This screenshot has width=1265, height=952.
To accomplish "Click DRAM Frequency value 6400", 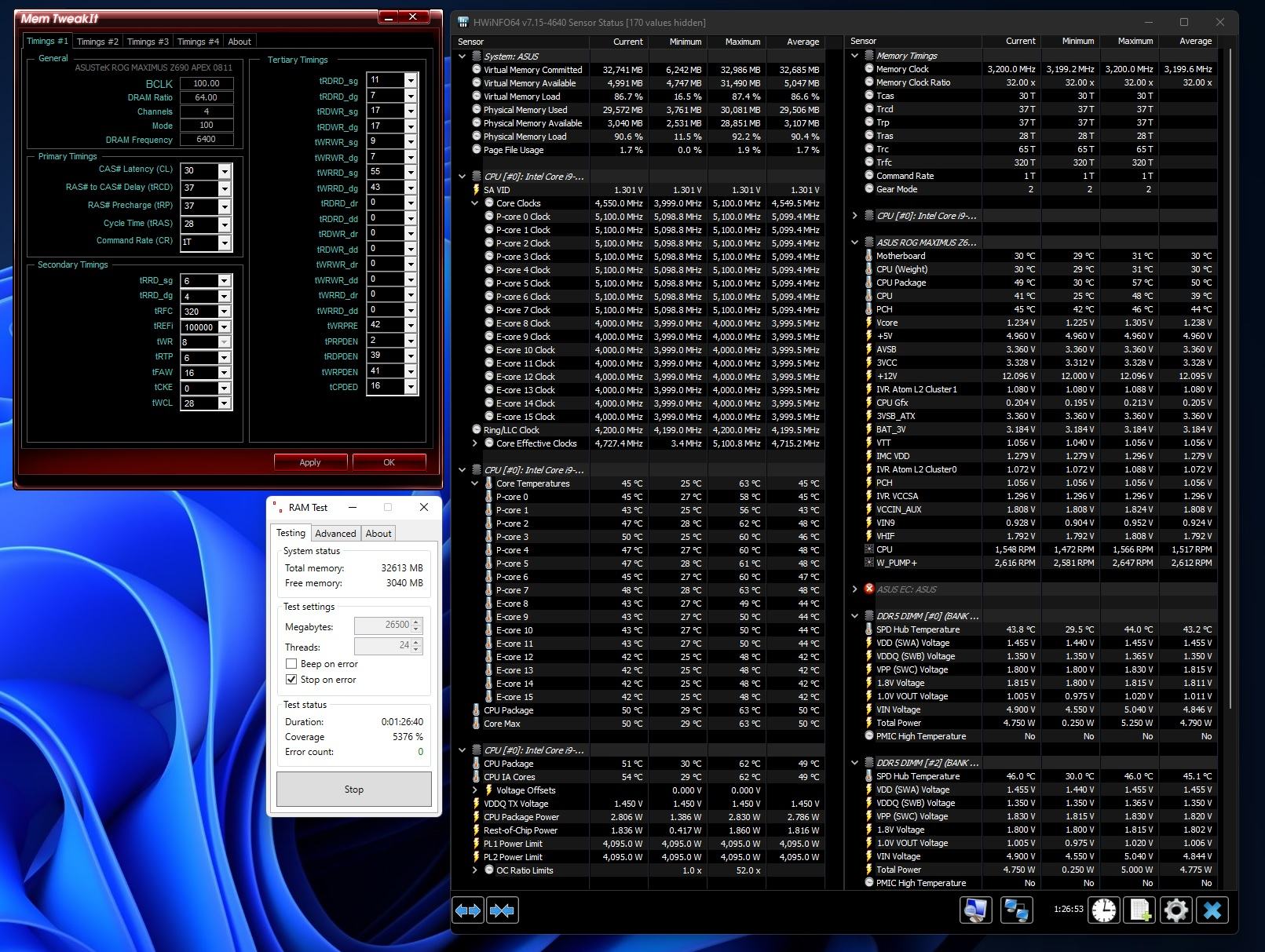I will tap(207, 139).
